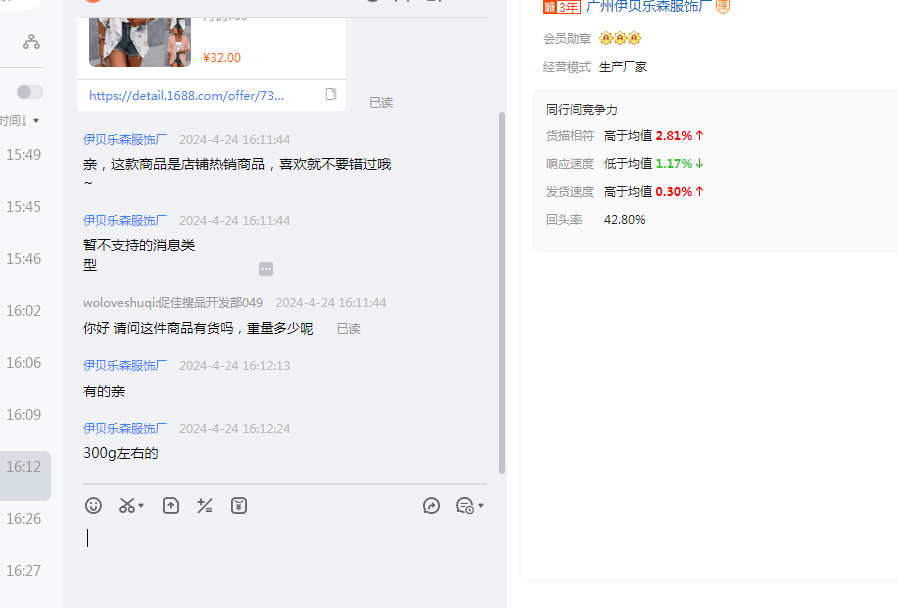Open the time sort dropdown

tap(20, 120)
